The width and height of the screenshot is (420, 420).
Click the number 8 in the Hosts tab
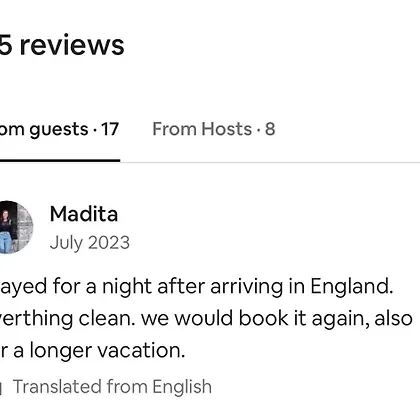270,129
